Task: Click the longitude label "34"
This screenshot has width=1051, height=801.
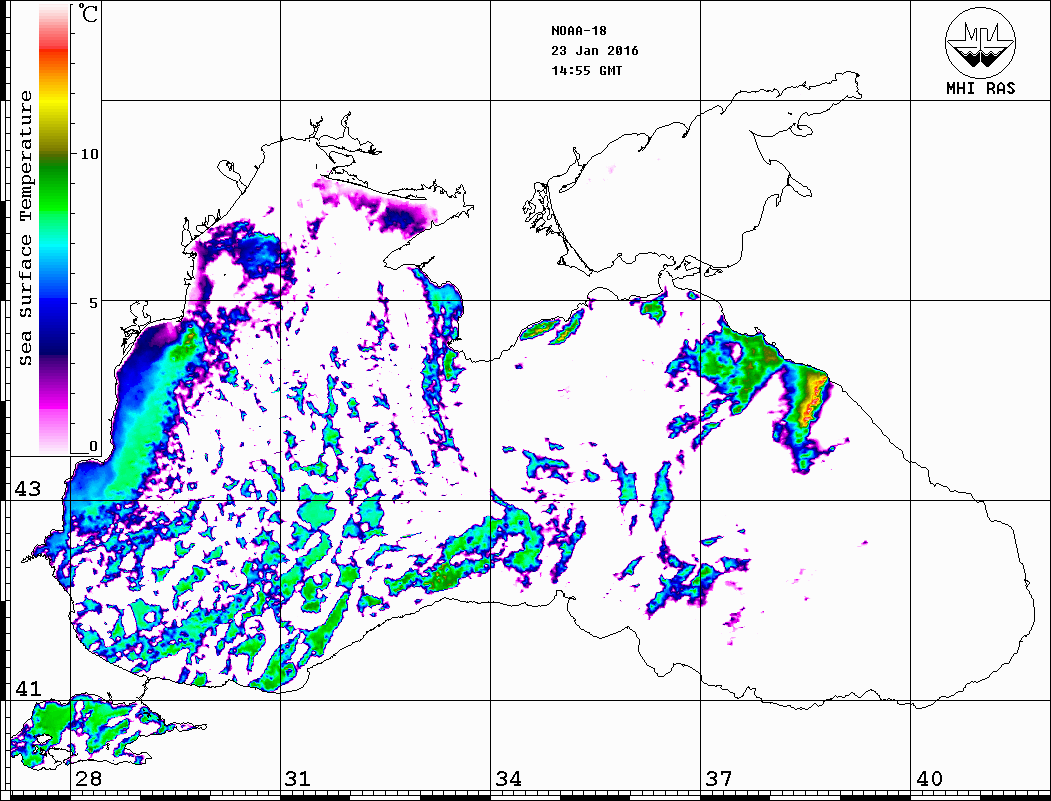Action: (x=508, y=778)
